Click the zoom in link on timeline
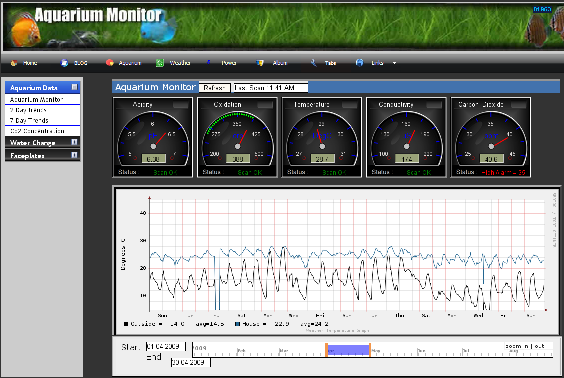 (517, 346)
